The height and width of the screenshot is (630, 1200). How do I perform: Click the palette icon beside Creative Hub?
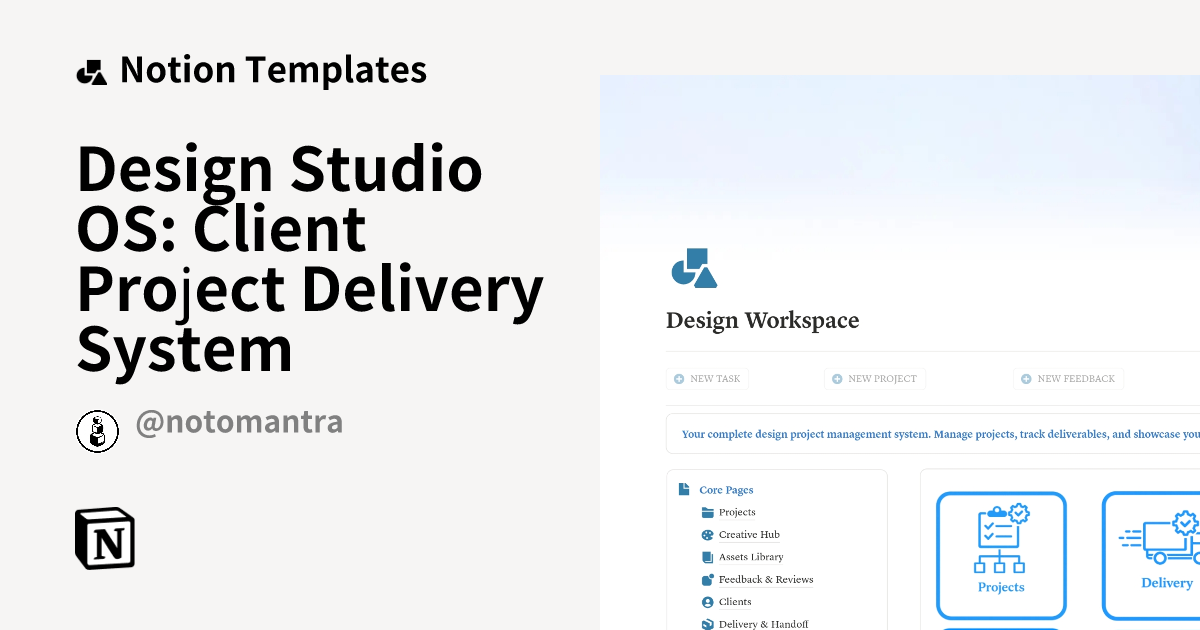coord(708,535)
